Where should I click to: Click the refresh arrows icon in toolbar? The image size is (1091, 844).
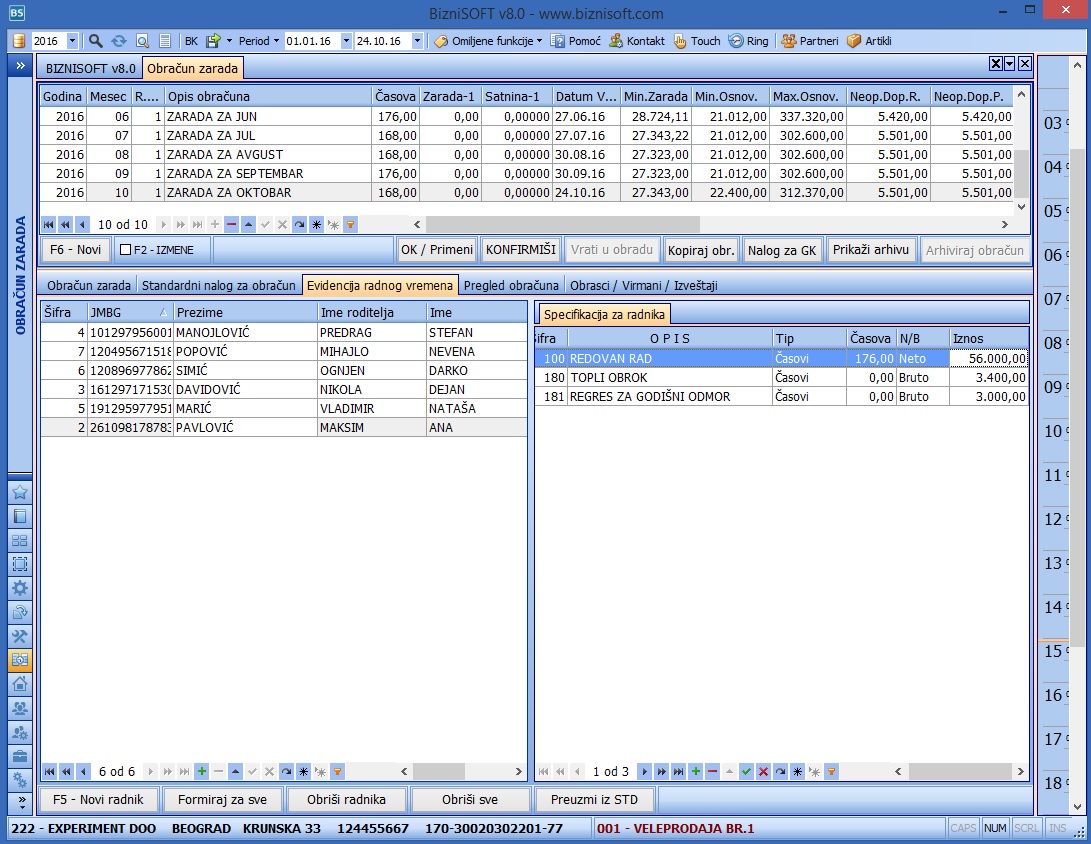tap(119, 41)
